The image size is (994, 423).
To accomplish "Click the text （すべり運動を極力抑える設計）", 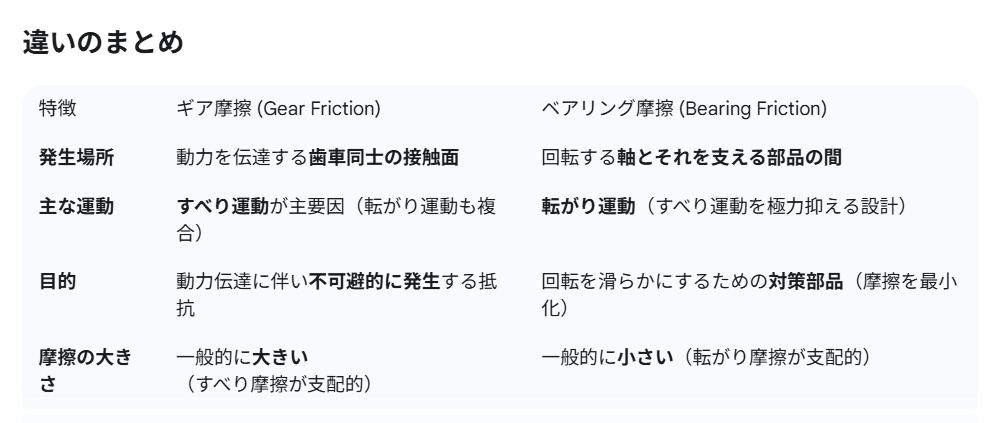I will tap(770, 207).
